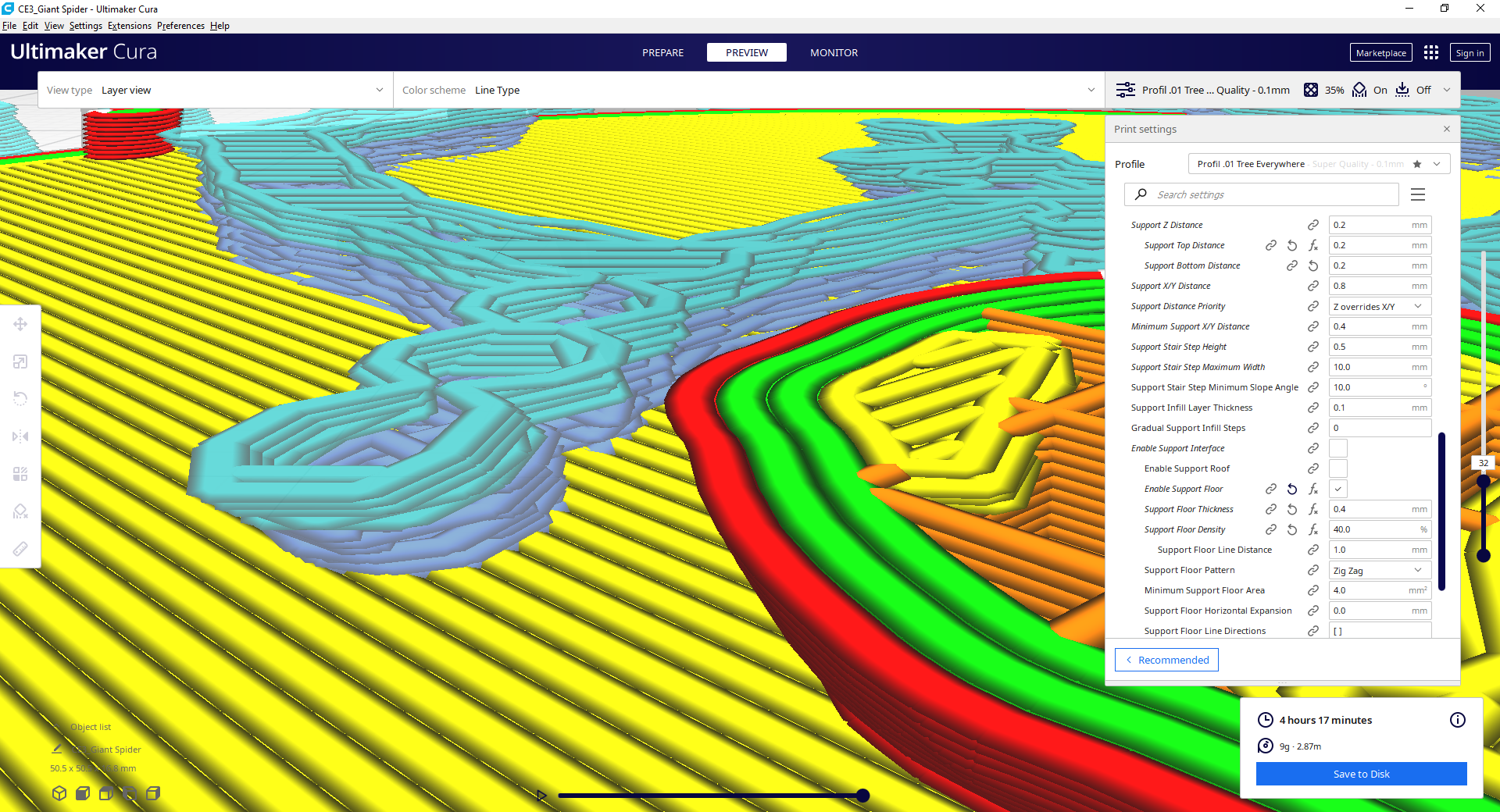Open the Preferences menu

[x=180, y=26]
